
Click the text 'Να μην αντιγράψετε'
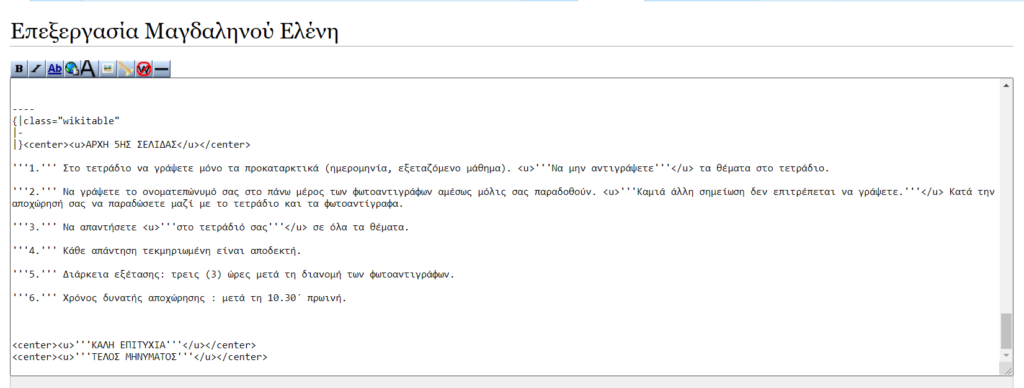pos(601,169)
